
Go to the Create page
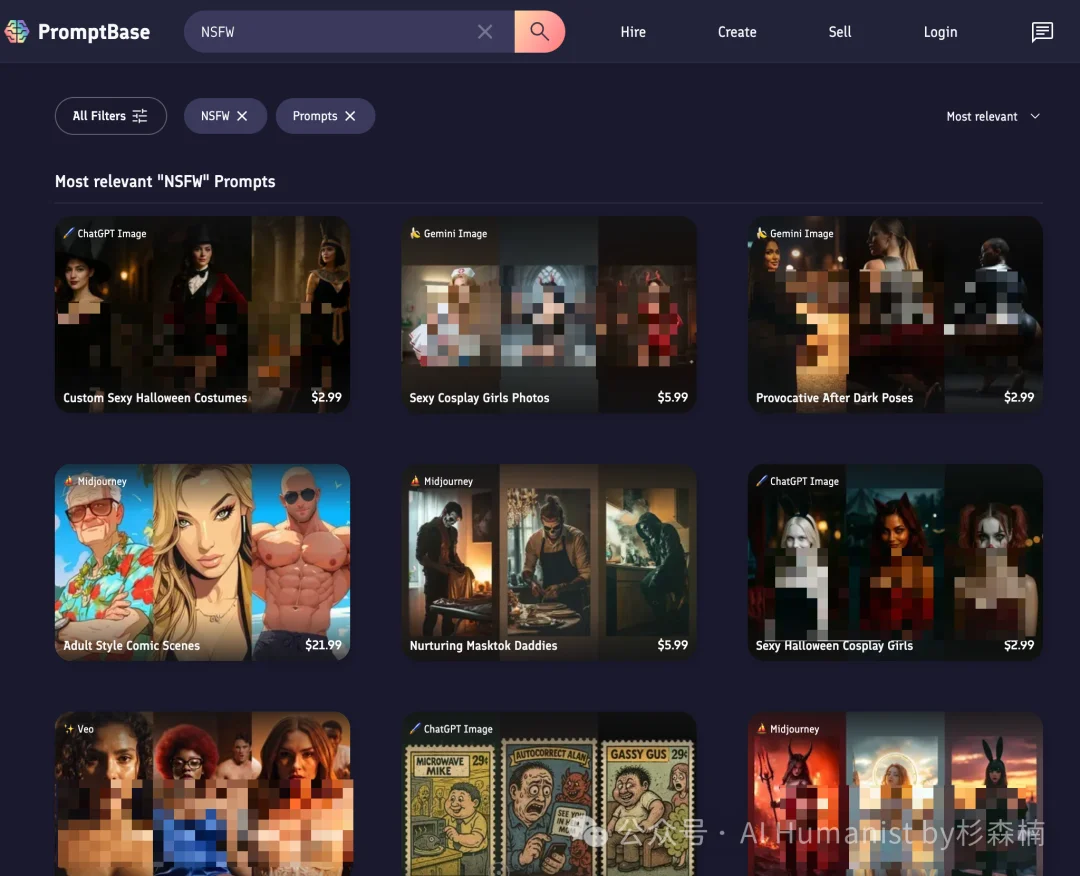click(737, 32)
